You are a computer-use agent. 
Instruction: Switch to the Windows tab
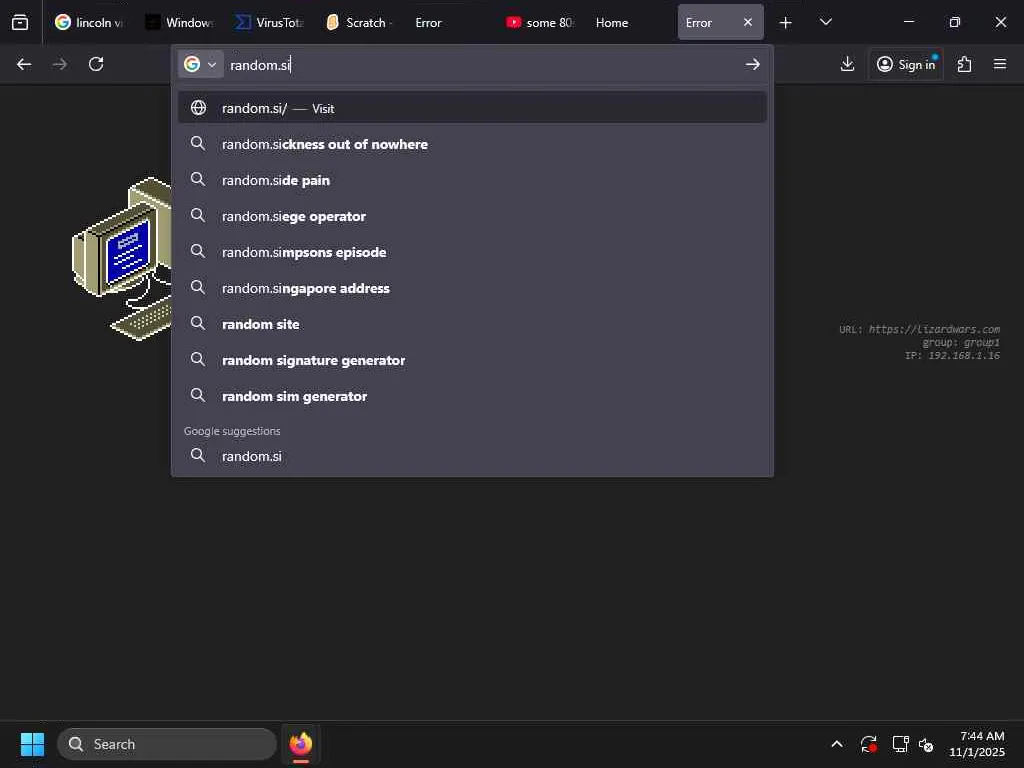point(179,22)
